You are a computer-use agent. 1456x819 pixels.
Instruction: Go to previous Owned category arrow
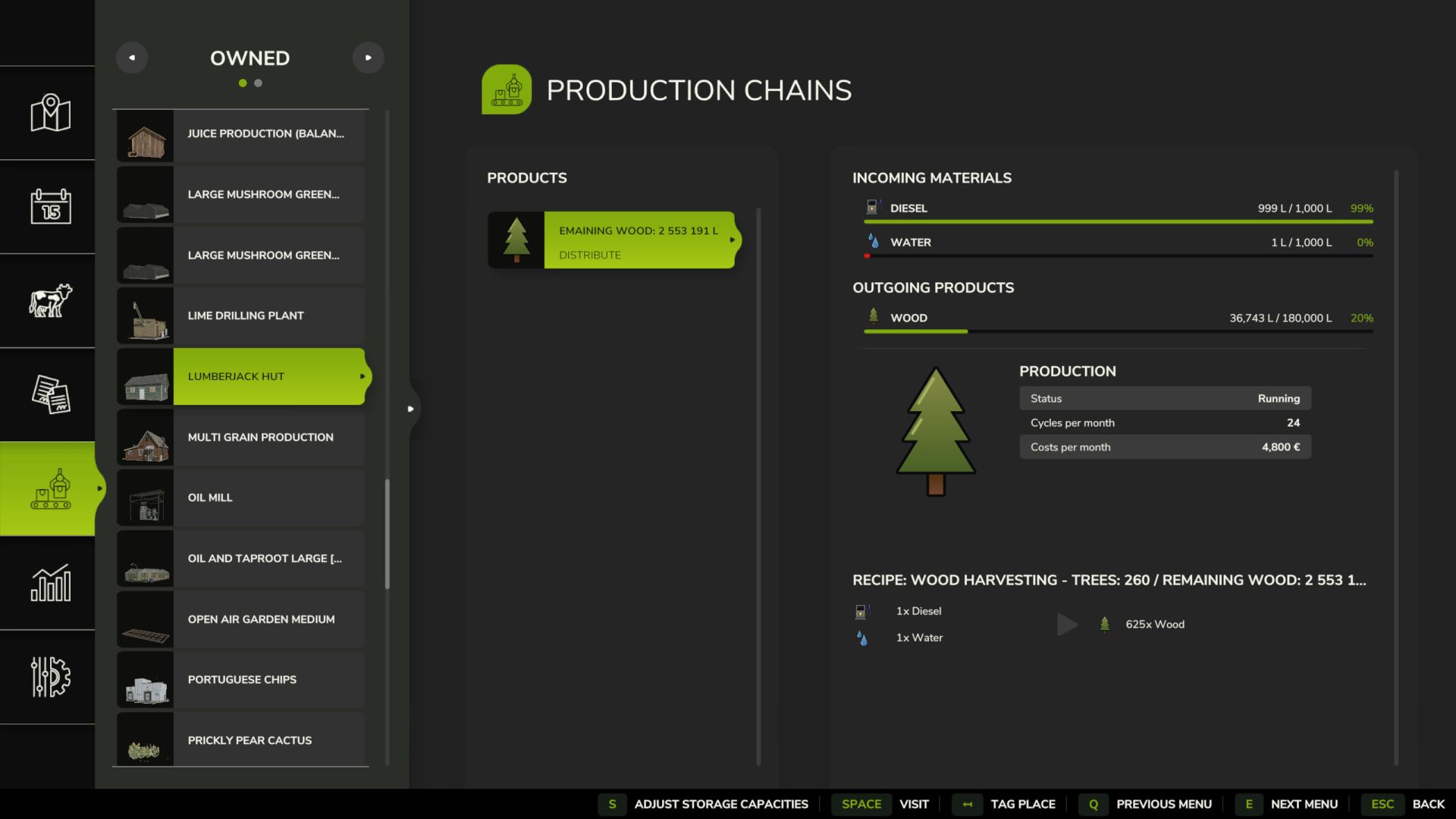point(132,58)
